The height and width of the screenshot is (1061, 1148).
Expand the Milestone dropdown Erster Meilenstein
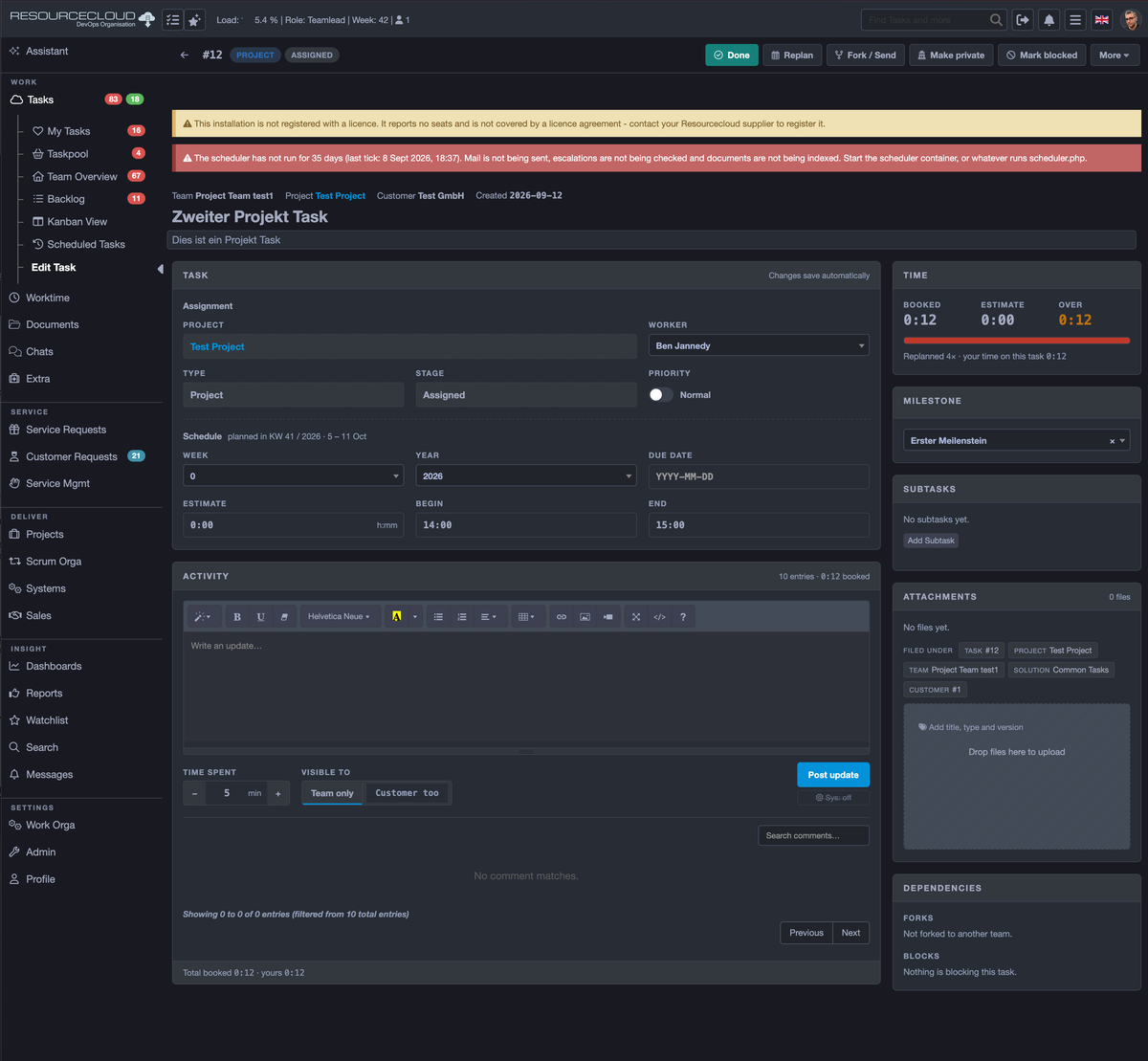pyautogui.click(x=1016, y=441)
